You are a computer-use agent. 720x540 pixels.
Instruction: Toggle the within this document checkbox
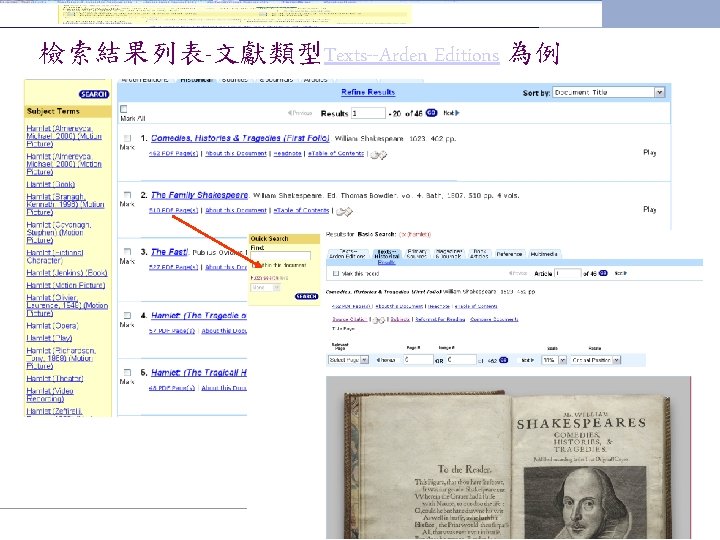click(x=255, y=265)
